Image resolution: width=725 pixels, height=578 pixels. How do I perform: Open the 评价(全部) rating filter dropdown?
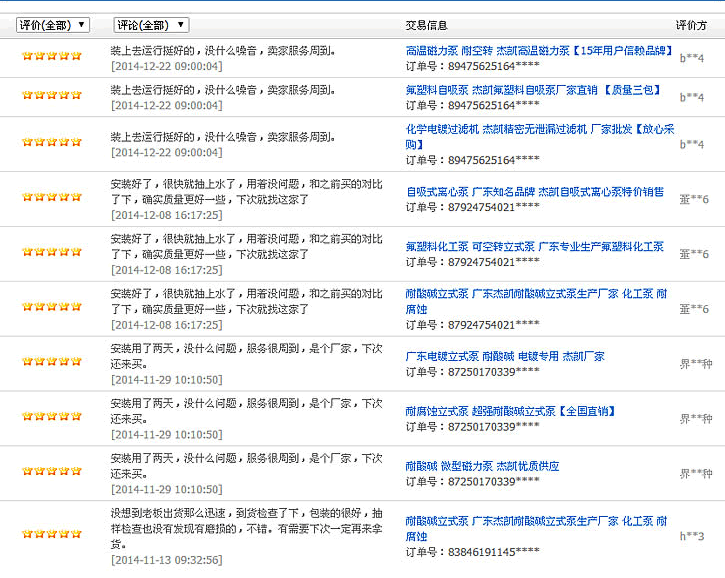click(53, 25)
